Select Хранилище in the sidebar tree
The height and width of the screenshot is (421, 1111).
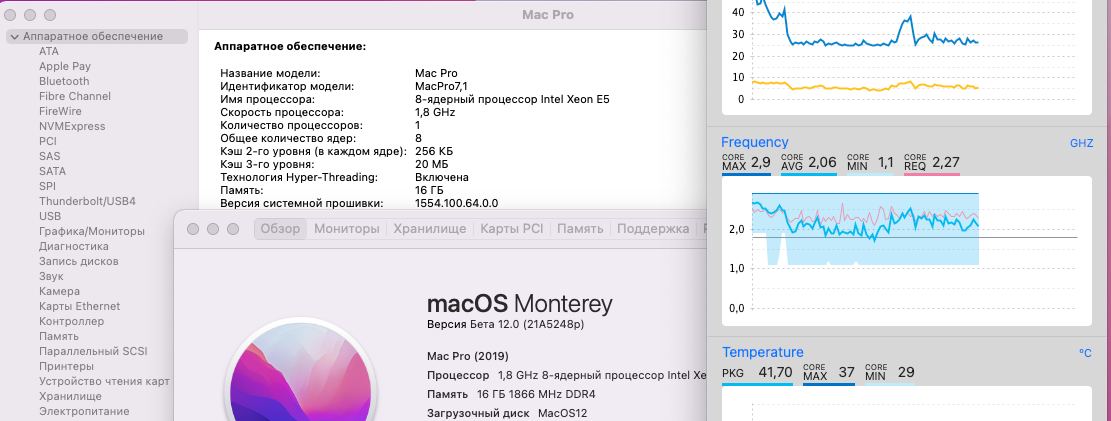click(x=70, y=396)
